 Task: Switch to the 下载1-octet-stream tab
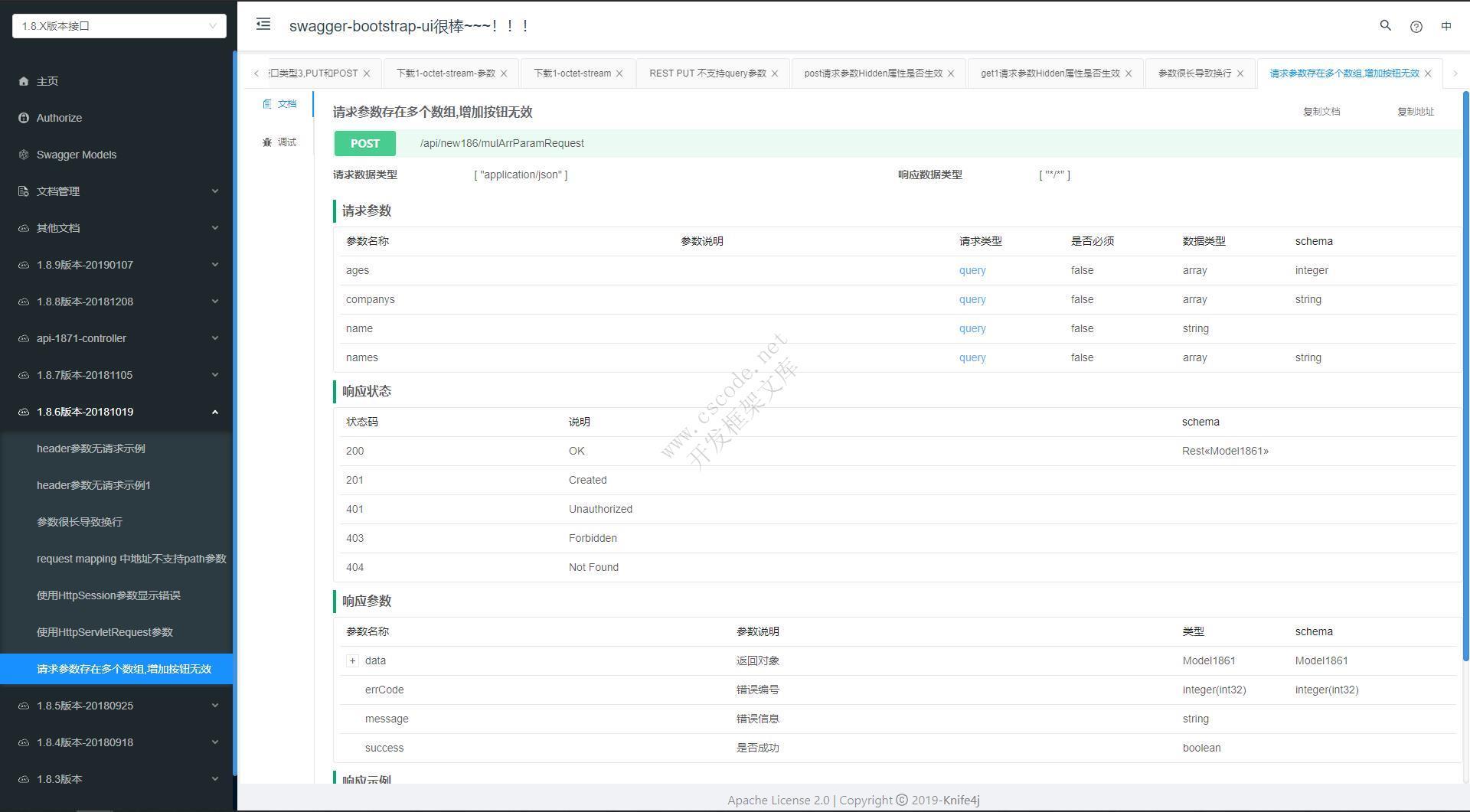(x=571, y=73)
